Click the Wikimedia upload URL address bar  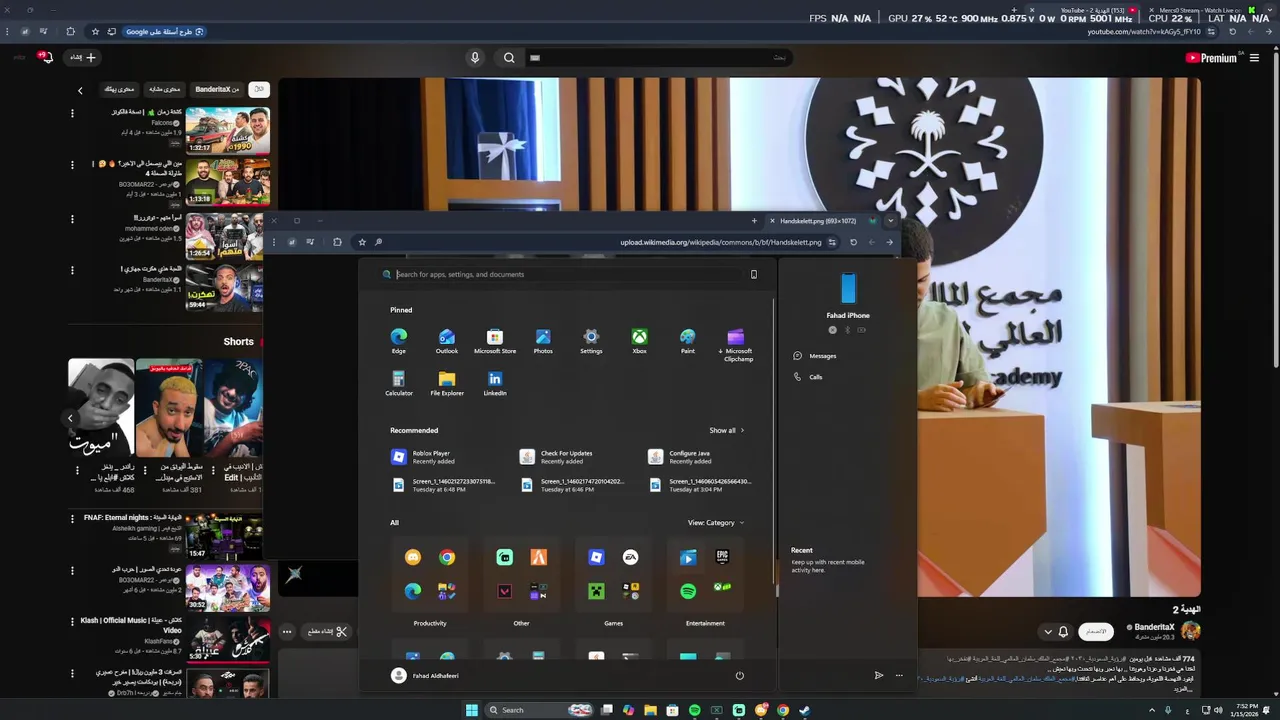coord(720,242)
